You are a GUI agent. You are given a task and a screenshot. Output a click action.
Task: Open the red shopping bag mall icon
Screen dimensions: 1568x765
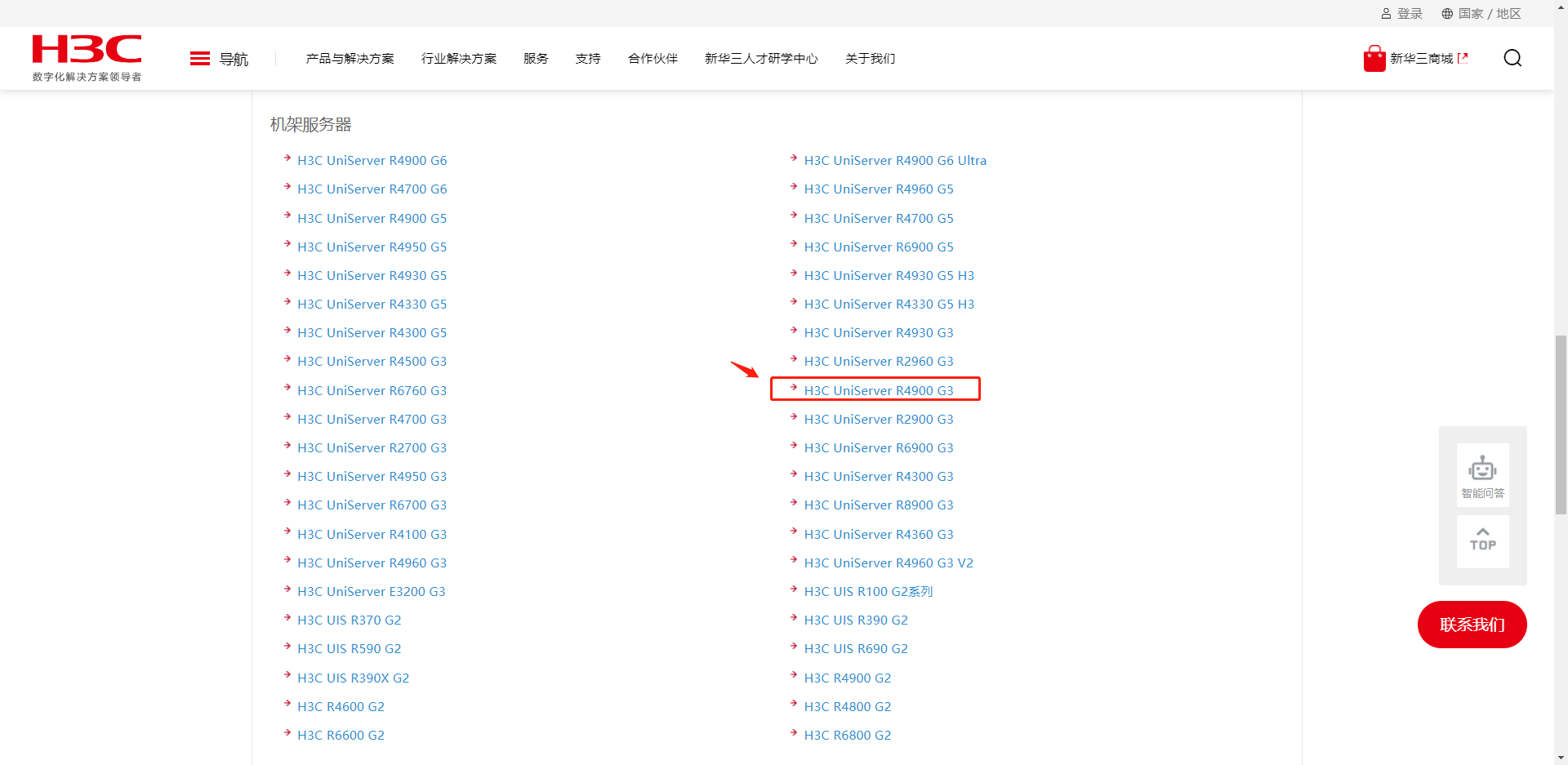[x=1374, y=58]
